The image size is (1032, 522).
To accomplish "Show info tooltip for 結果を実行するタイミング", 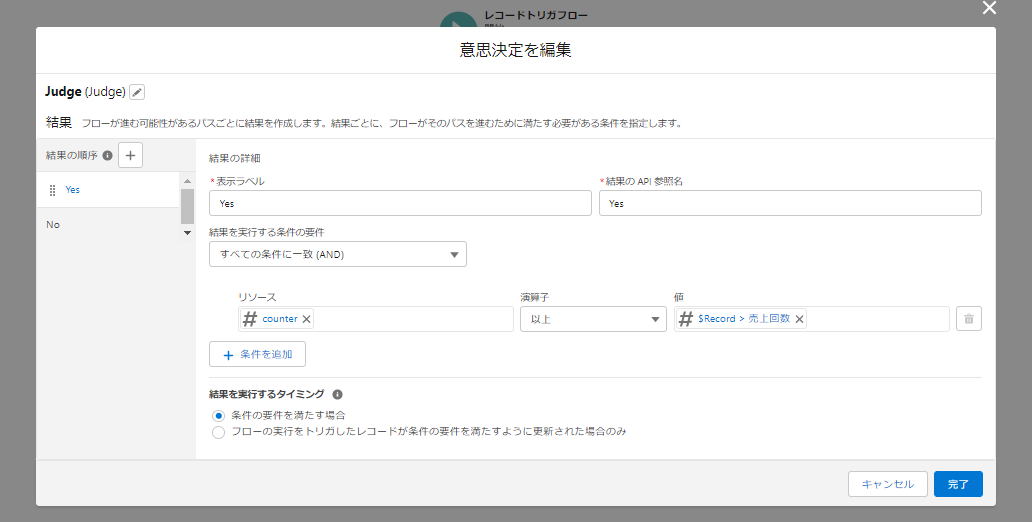I will pyautogui.click(x=337, y=394).
